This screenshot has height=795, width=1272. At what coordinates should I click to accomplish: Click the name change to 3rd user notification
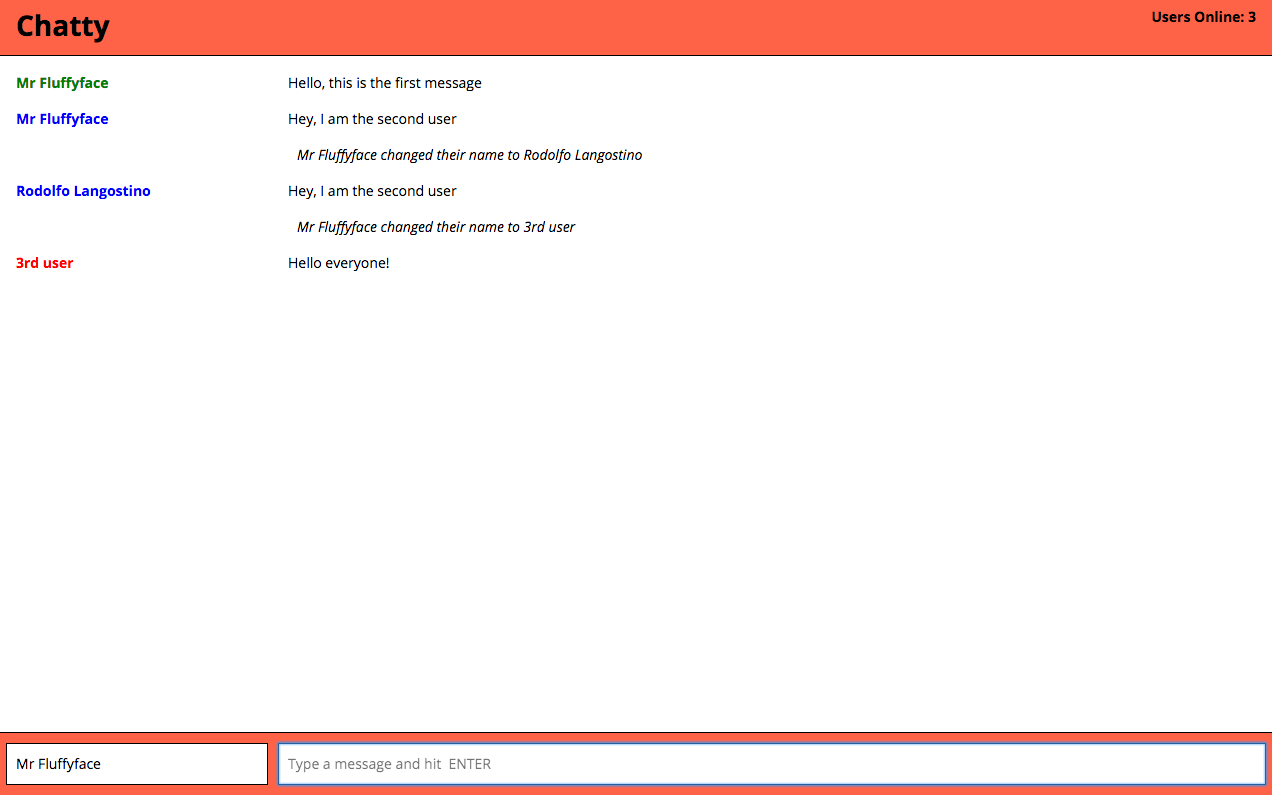[x=436, y=227]
